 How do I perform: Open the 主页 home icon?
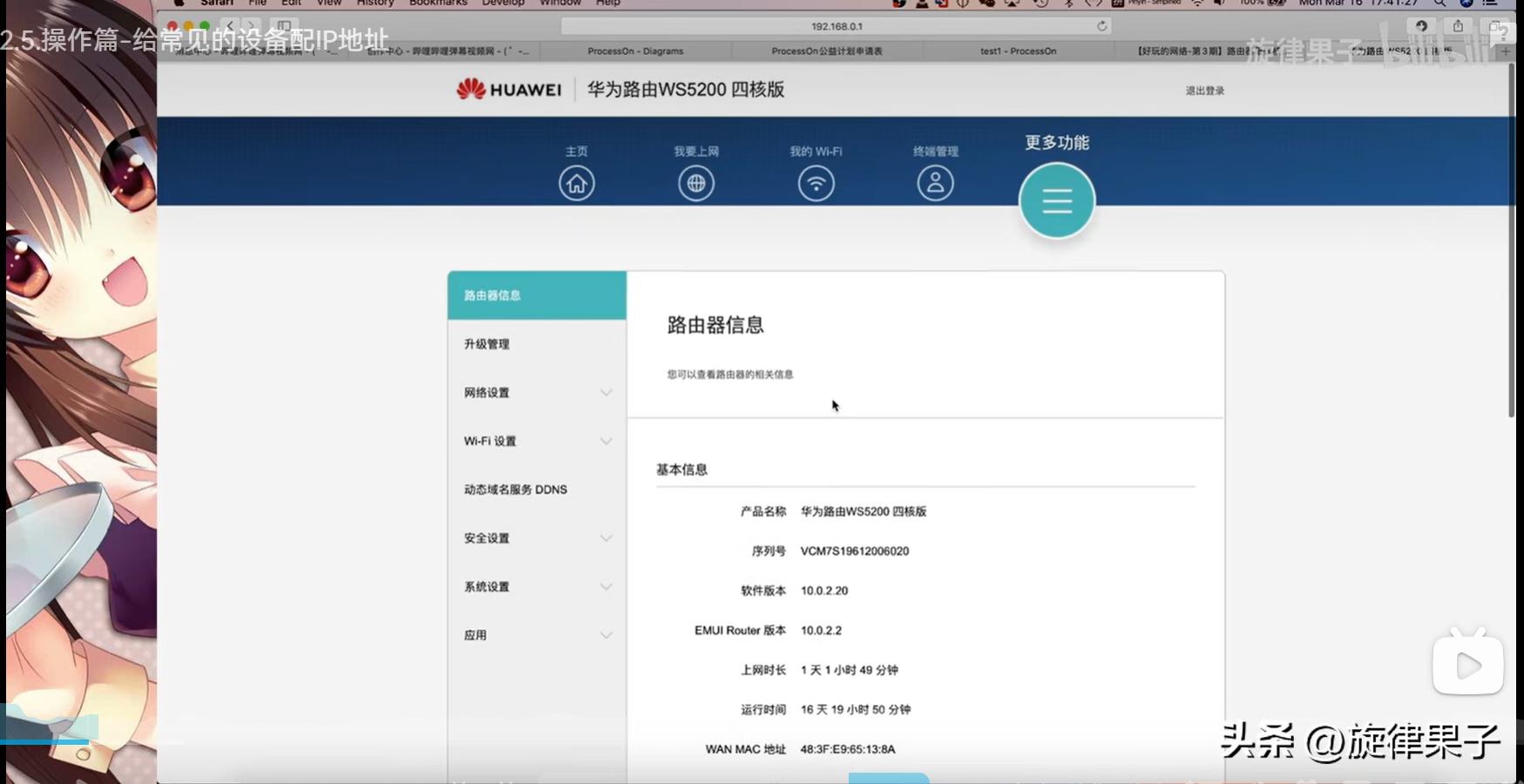click(577, 182)
